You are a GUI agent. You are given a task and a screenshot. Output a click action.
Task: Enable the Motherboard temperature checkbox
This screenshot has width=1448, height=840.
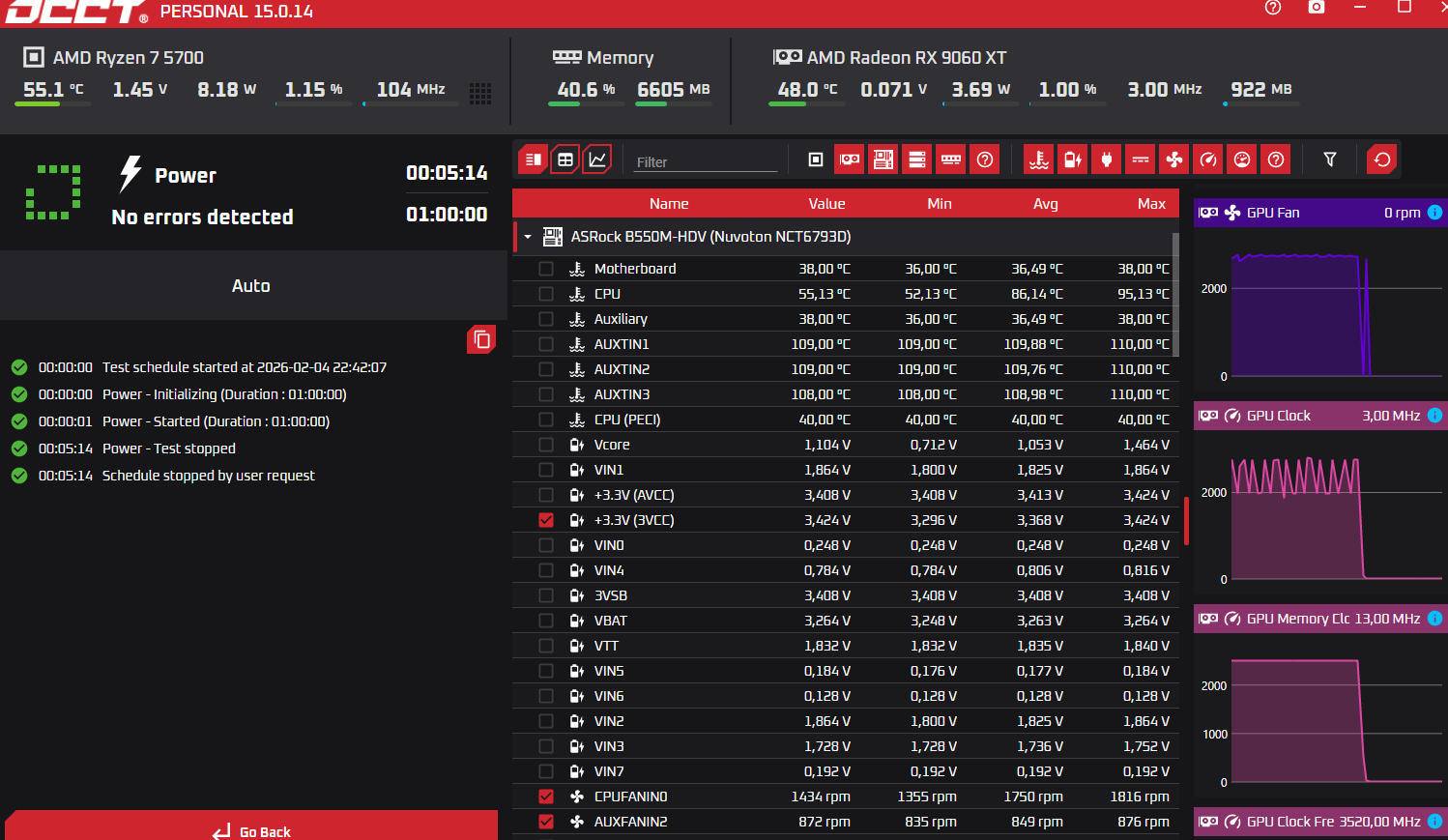[x=546, y=269]
